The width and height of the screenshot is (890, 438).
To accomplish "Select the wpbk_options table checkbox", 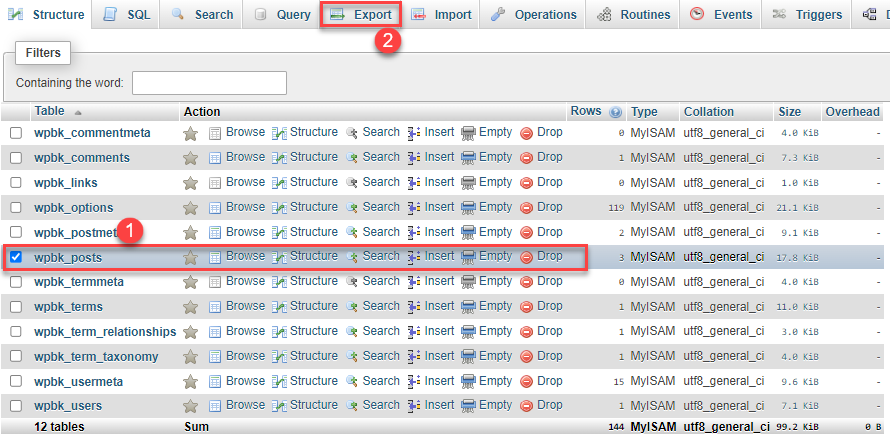I will [x=16, y=208].
